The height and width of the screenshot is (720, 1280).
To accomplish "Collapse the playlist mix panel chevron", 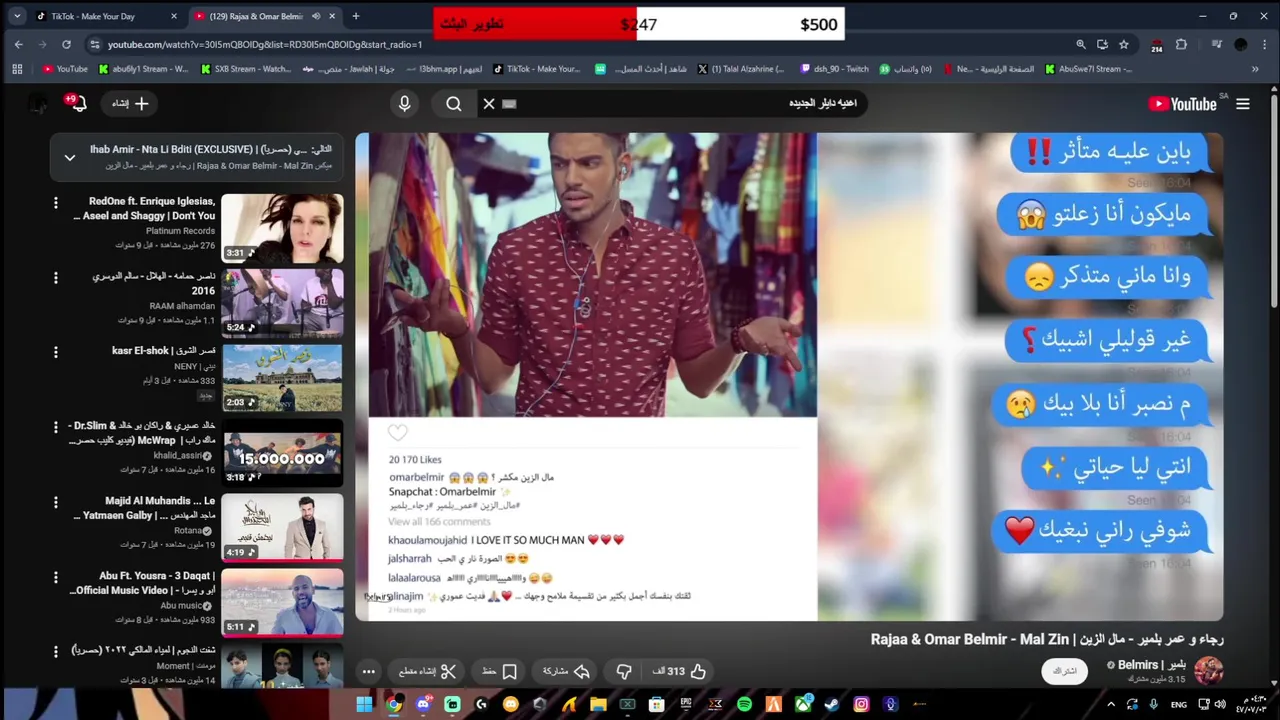I will (70, 157).
